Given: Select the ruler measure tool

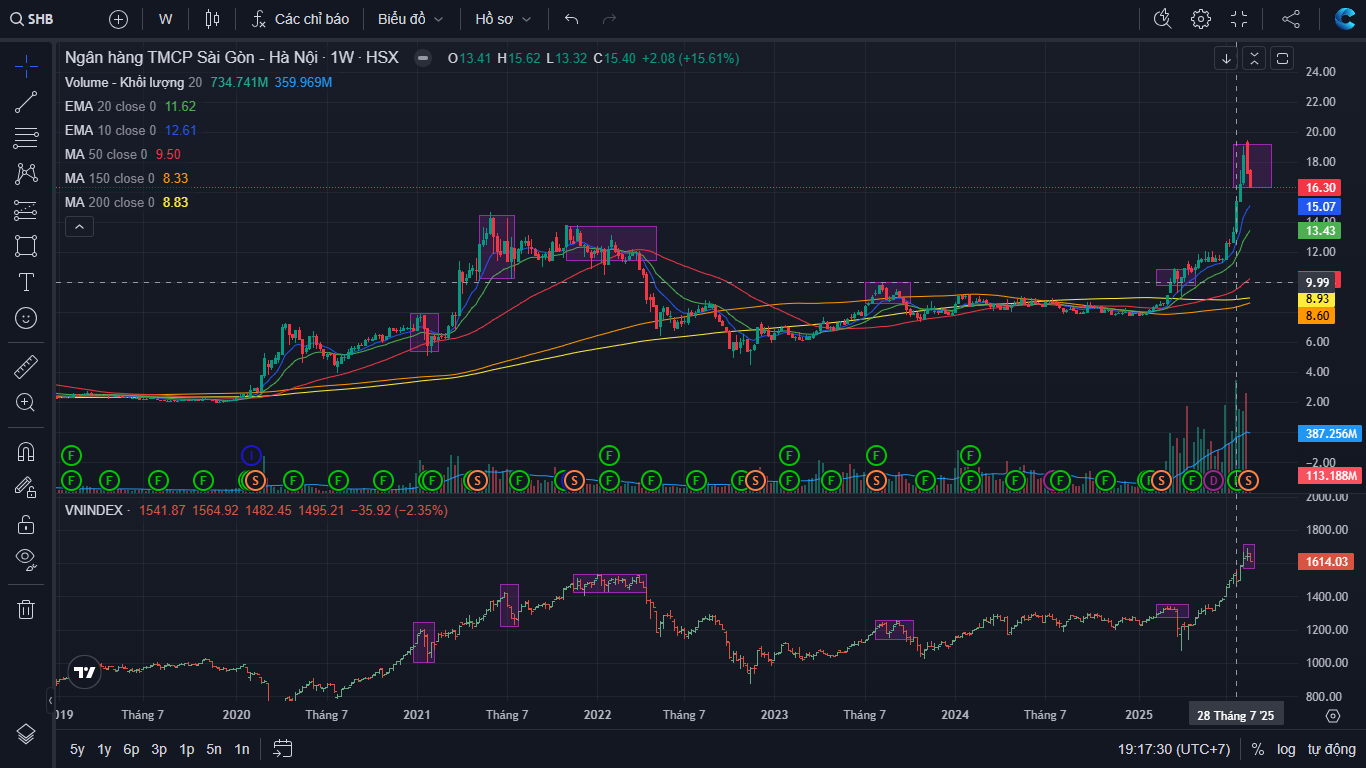Looking at the screenshot, I should tap(26, 367).
